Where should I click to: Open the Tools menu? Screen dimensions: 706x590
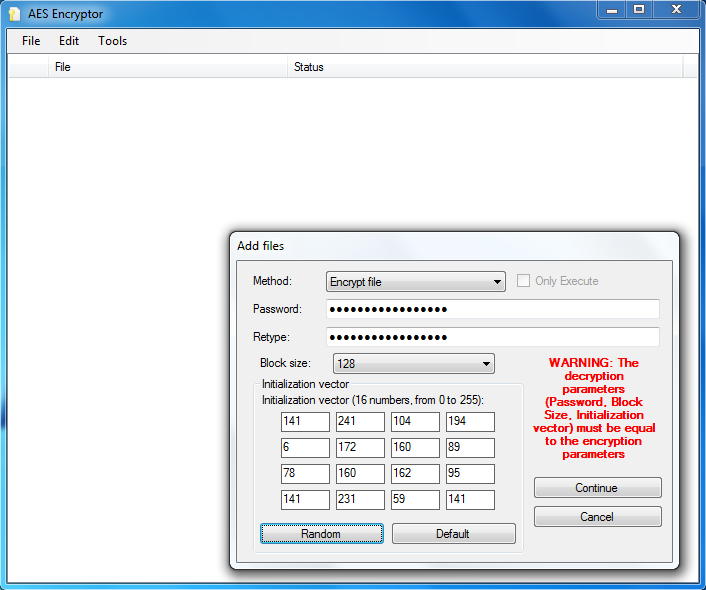(x=113, y=41)
